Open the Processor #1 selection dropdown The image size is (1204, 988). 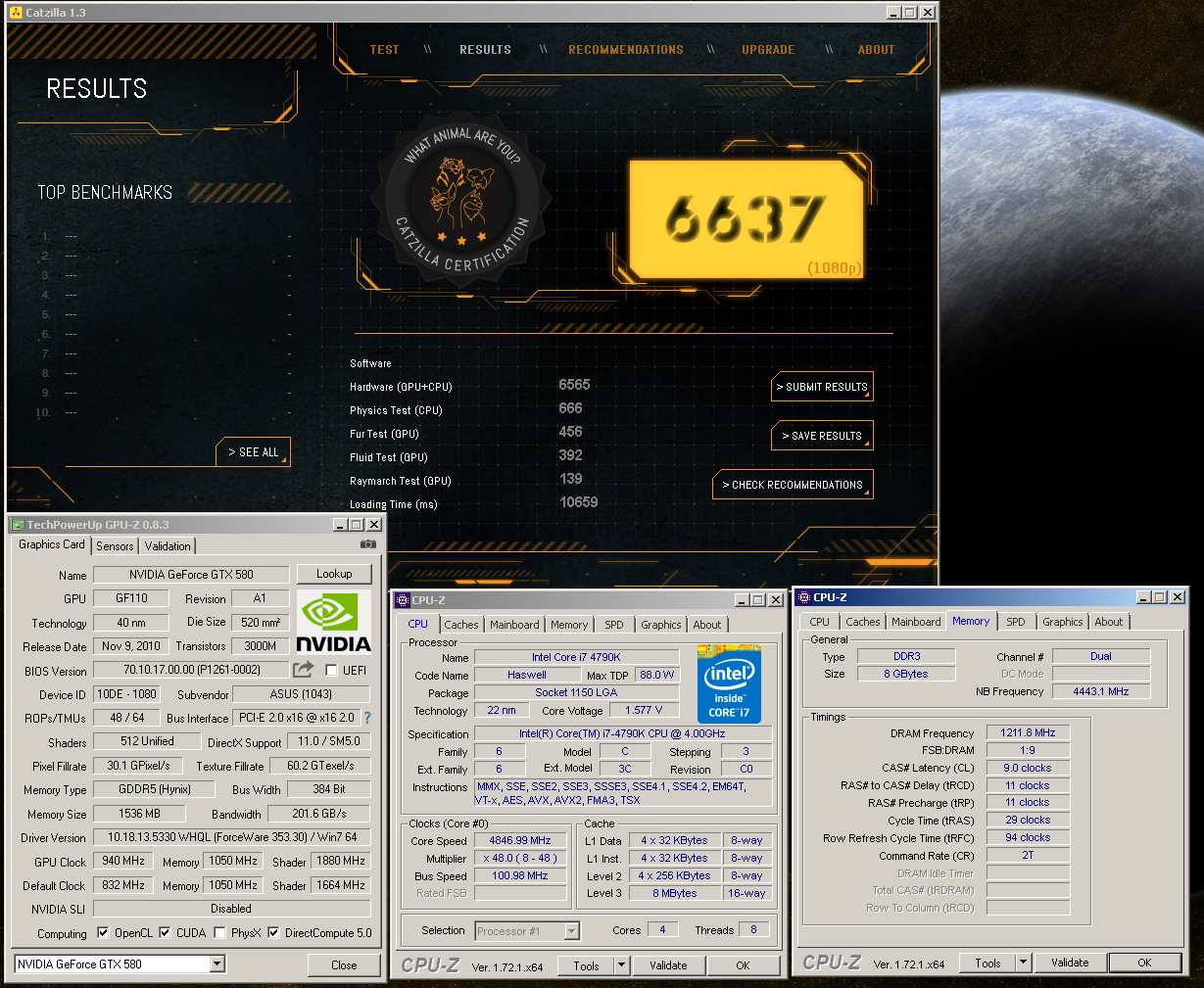pos(571,931)
